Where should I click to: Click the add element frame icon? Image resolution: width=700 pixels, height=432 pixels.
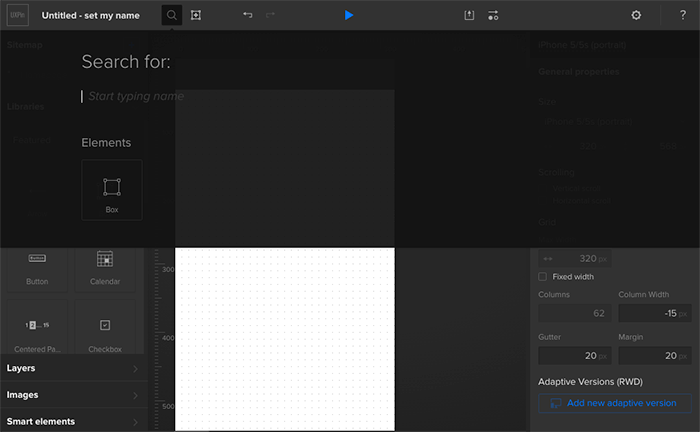point(196,15)
